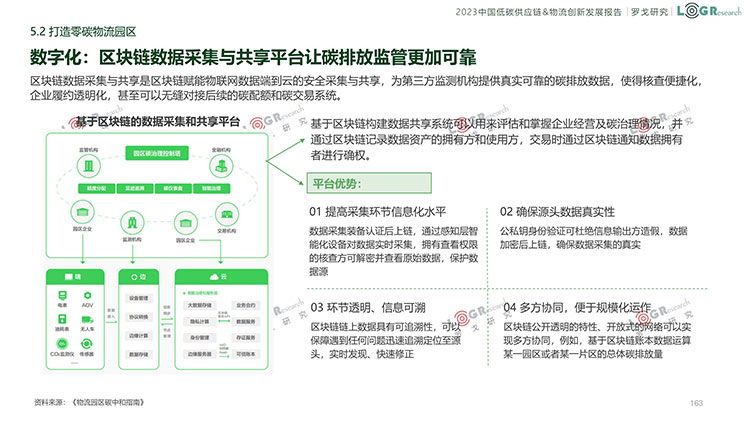
Task: Click the paragraph starting 数据采集装备认证后上链
Action: click(x=394, y=251)
